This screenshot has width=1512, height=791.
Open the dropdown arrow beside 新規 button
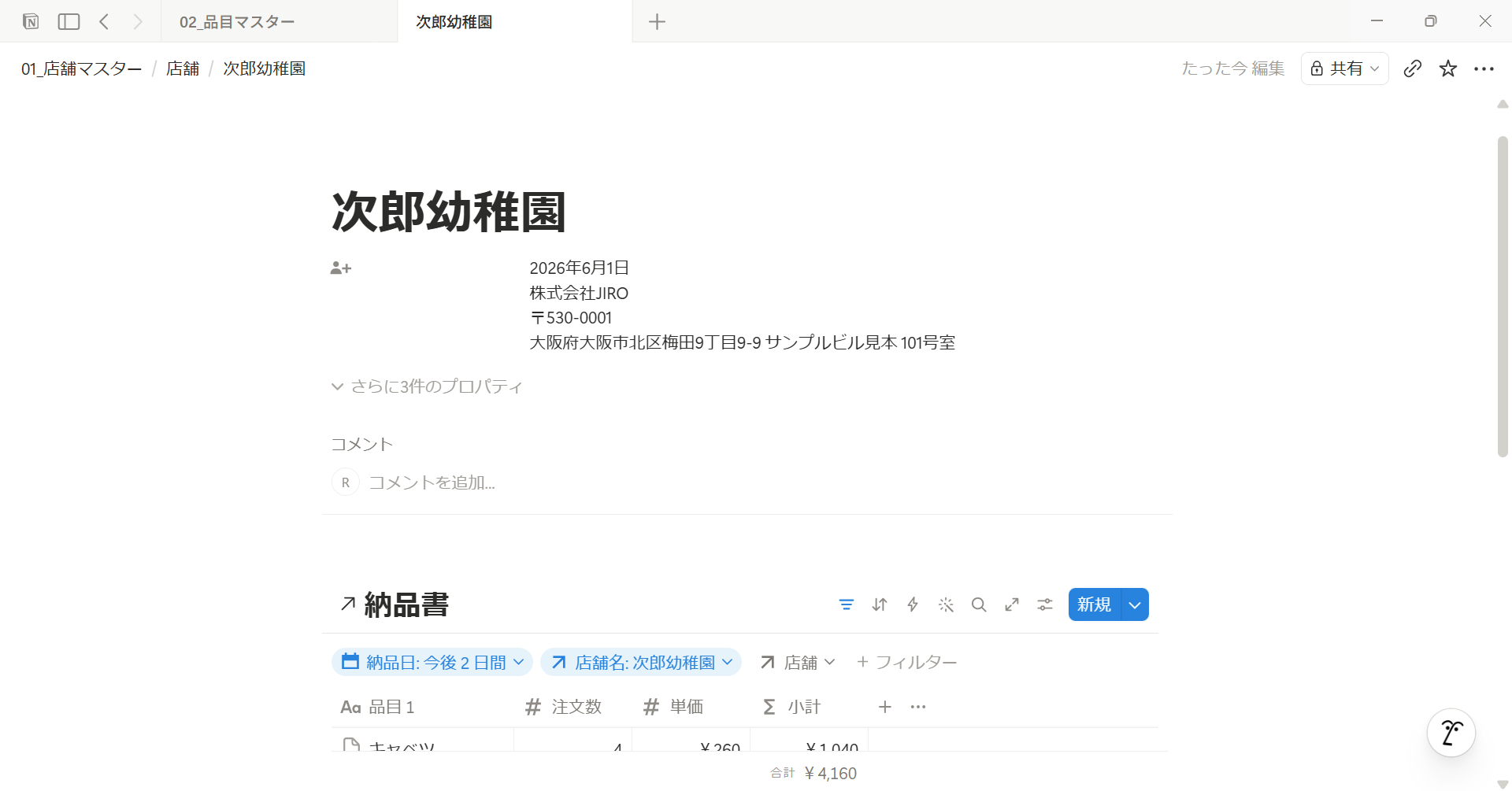tap(1135, 604)
